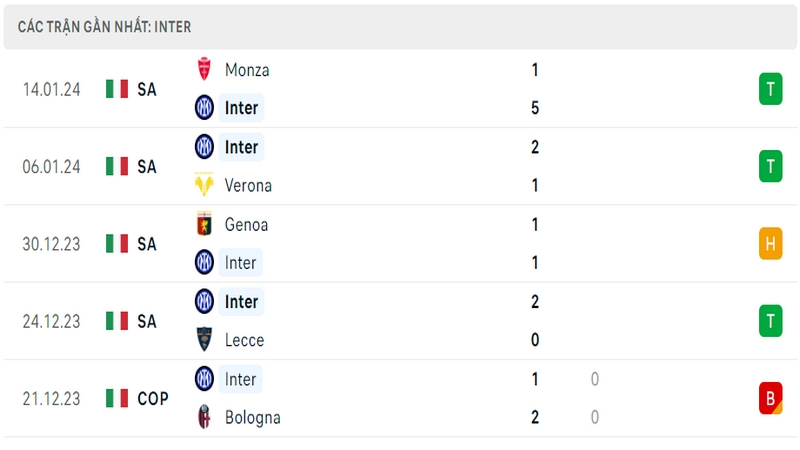The height and width of the screenshot is (450, 800).
Task: Select the Genoa team name
Action: click(246, 224)
